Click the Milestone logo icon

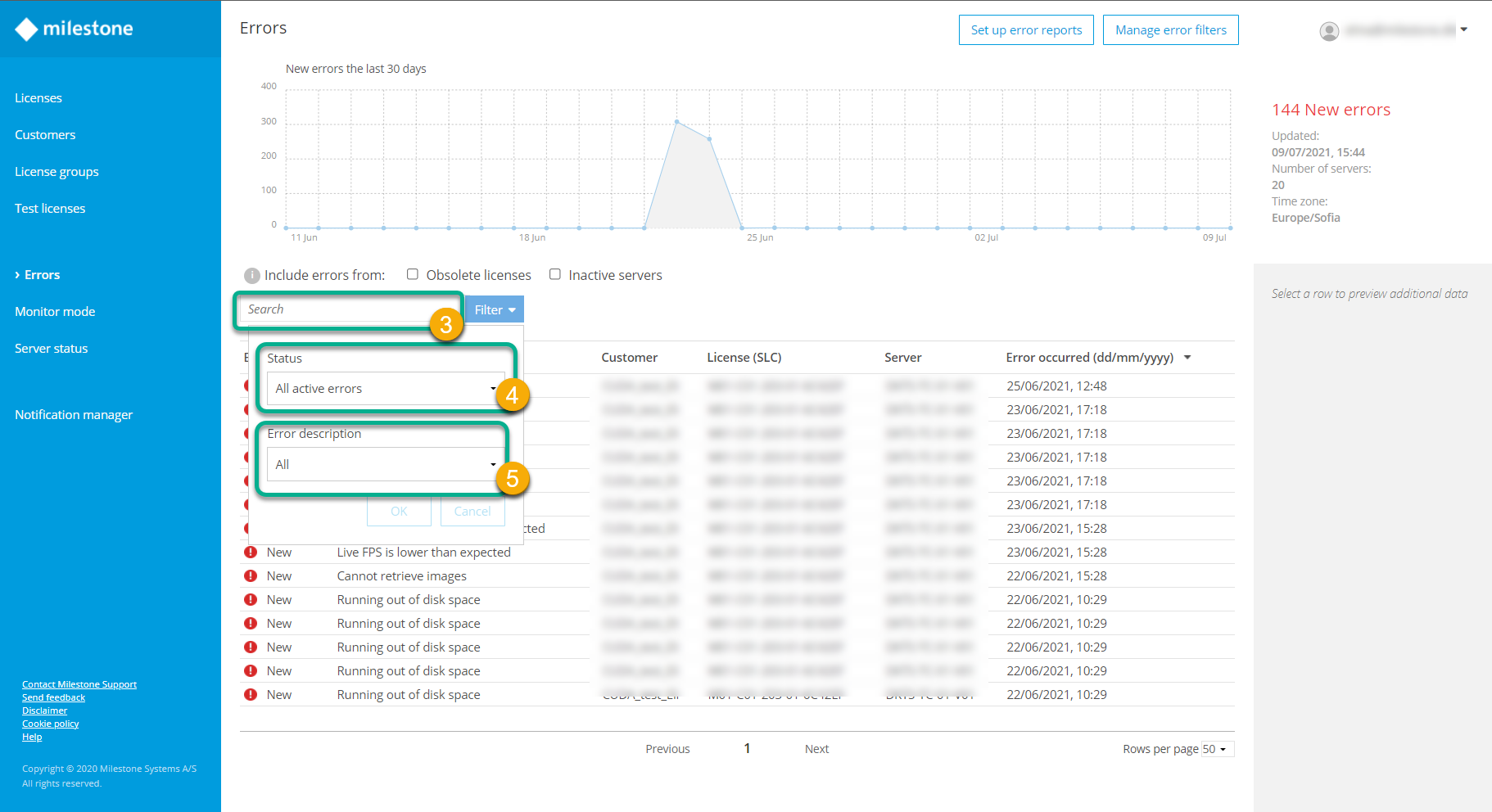tap(26, 29)
